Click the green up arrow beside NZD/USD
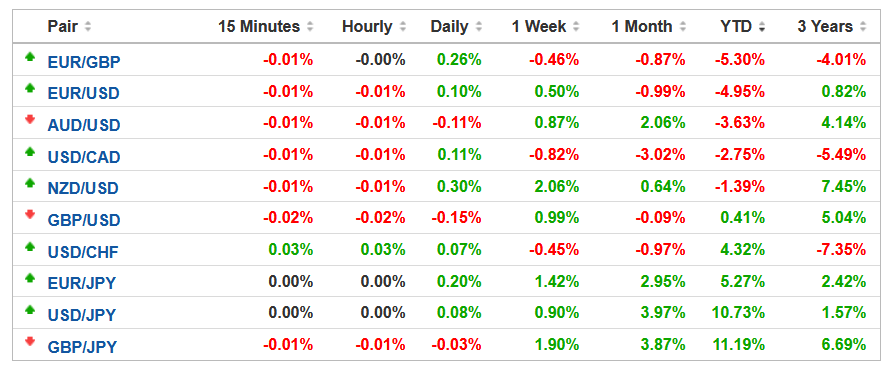 tap(30, 183)
